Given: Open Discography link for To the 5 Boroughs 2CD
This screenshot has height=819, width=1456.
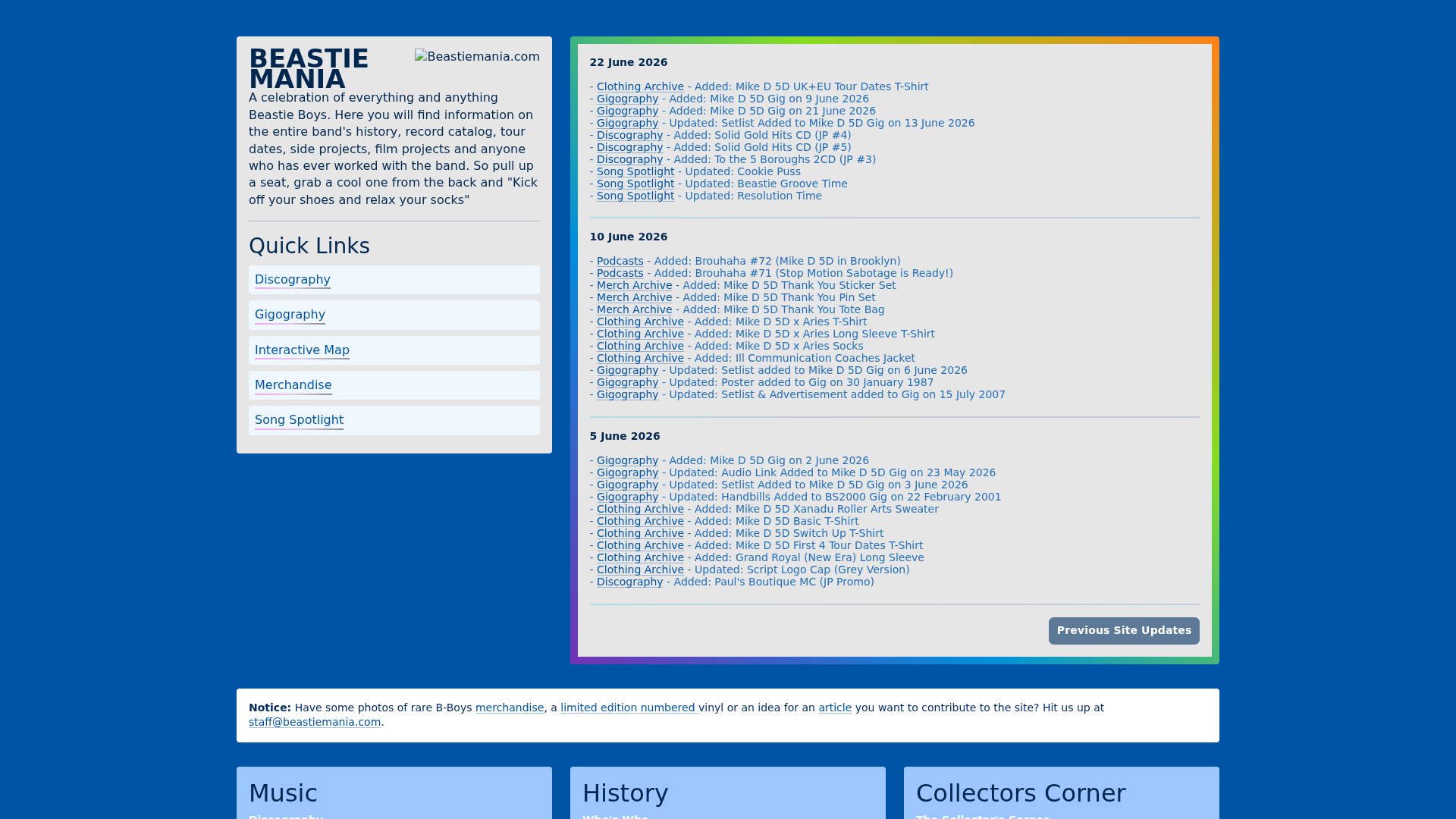Looking at the screenshot, I should pos(629,160).
